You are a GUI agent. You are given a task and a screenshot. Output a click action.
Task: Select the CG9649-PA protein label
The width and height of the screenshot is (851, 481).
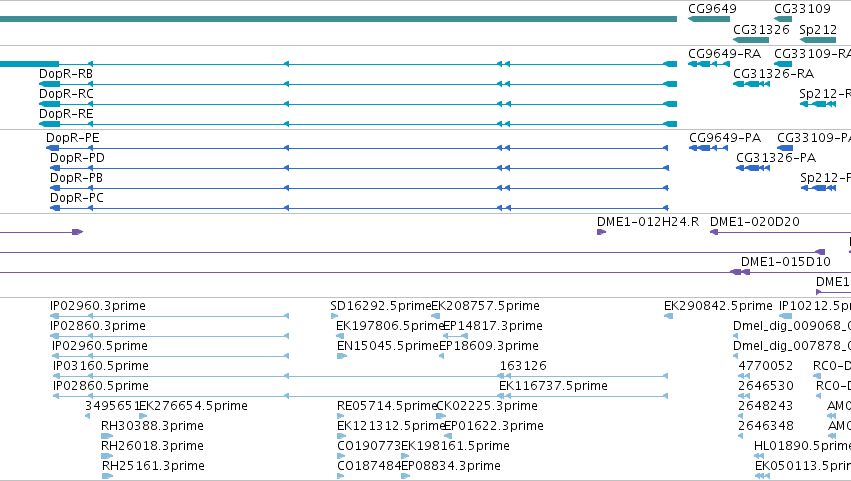(725, 138)
